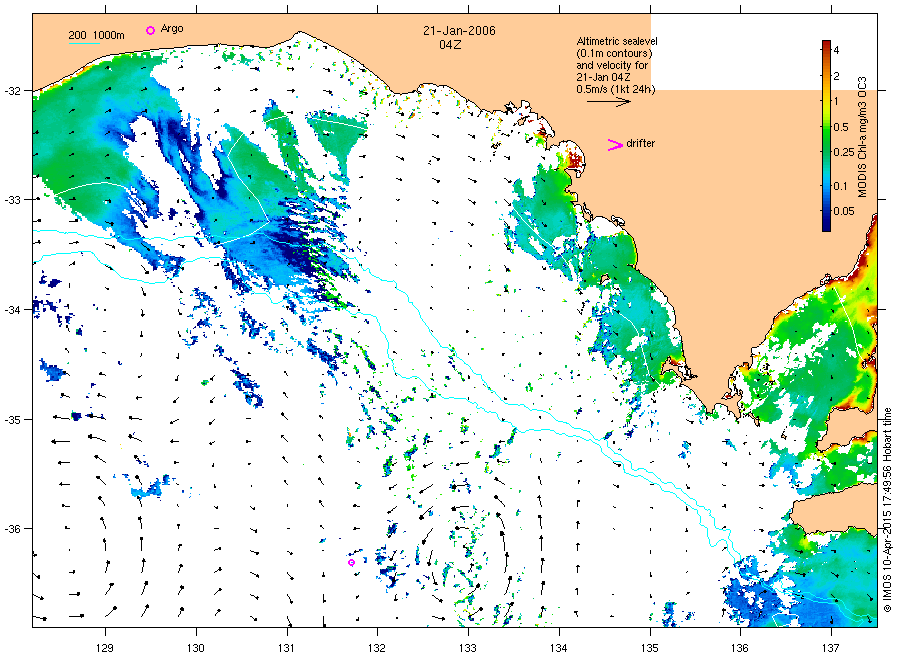Screen dimensions: 900x660
Task: Click longitude axis label 129
Action: 104,648
